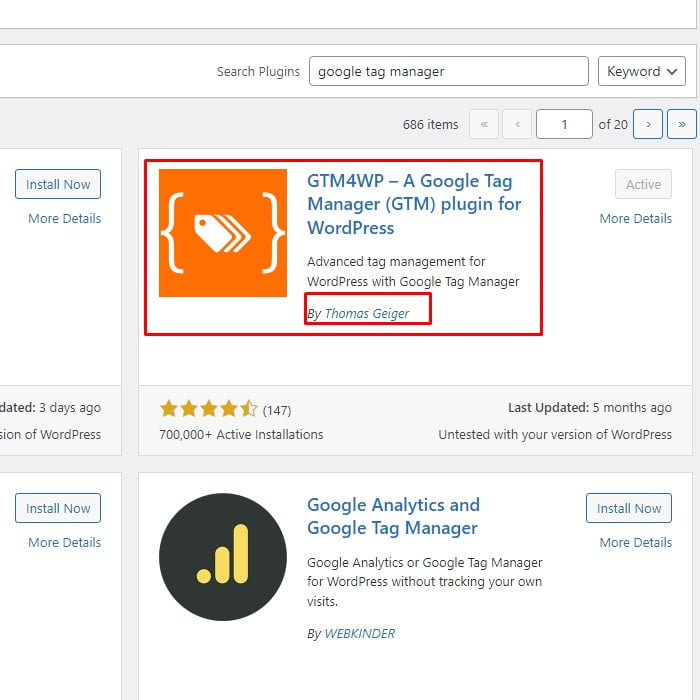The width and height of the screenshot is (700, 700).
Task: Install the Google Analytics and Google Tag Manager plugin
Action: coord(629,508)
